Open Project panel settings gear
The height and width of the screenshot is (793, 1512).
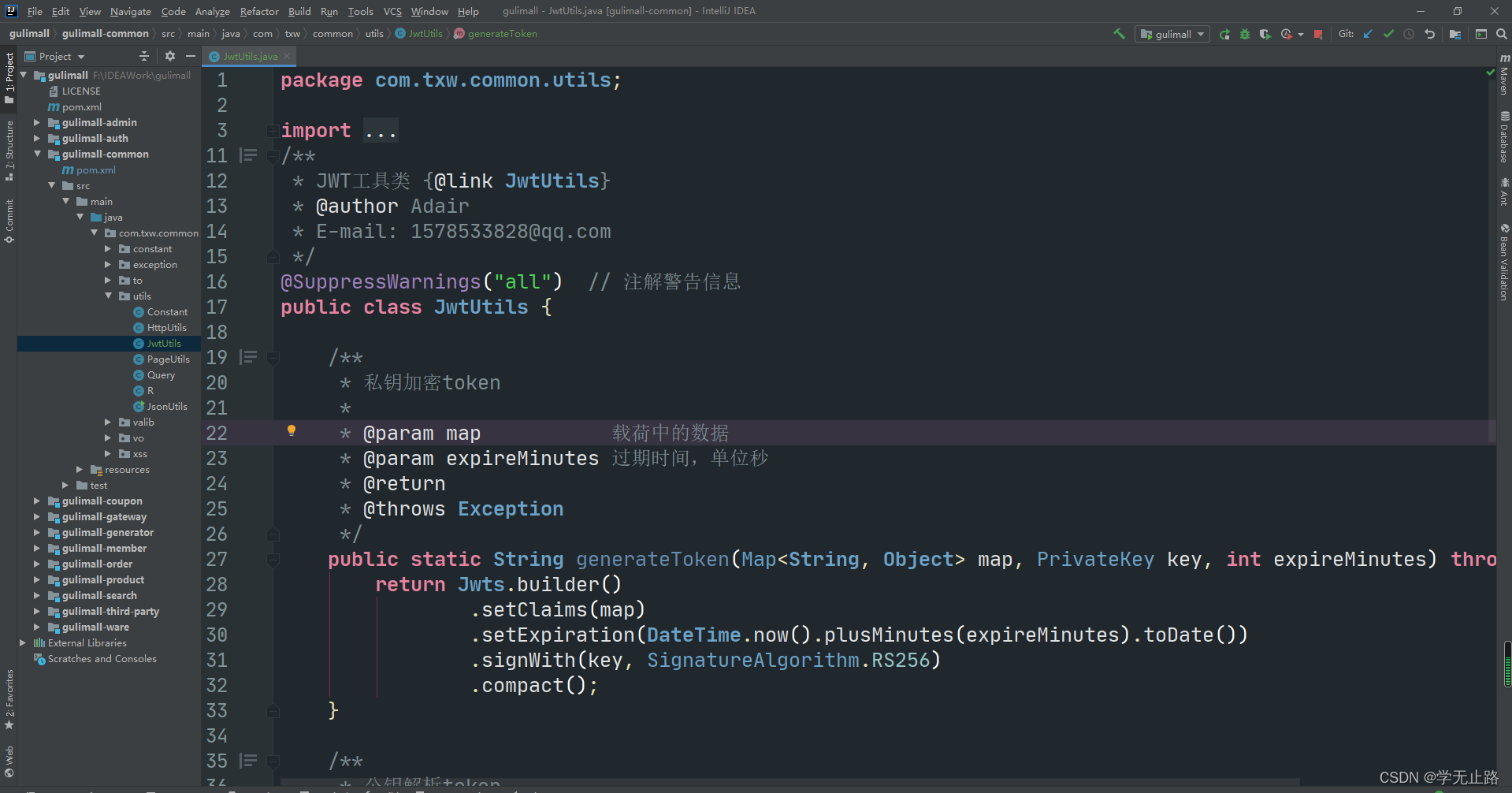[x=170, y=56]
